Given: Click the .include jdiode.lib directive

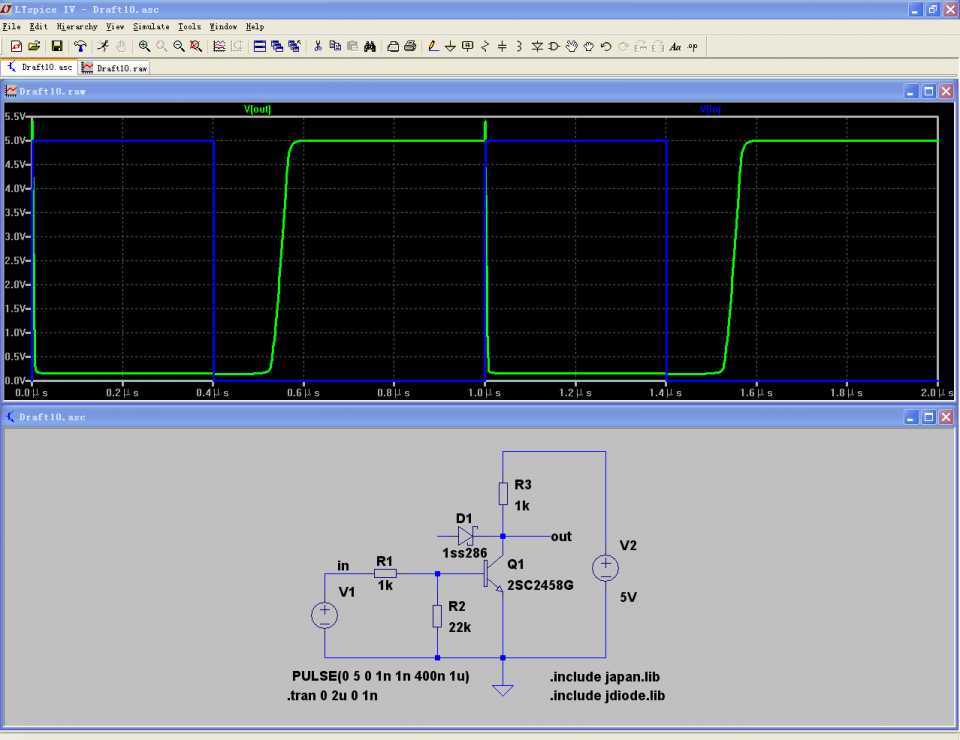Looking at the screenshot, I should click(x=607, y=695).
